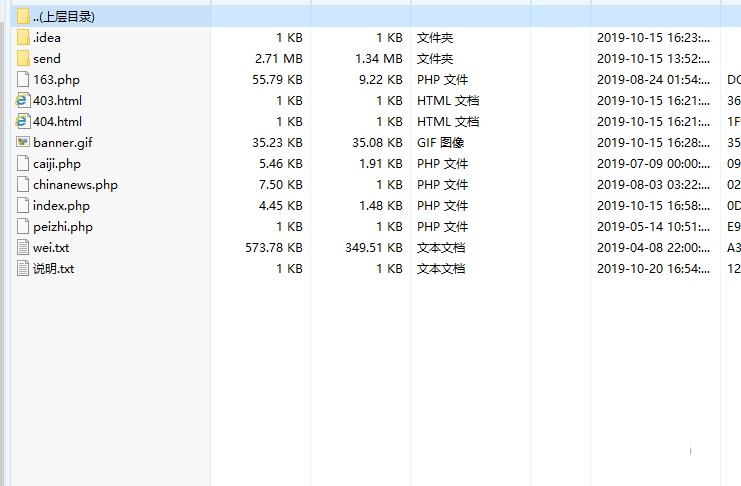Click the date 2019-05-14 10:51 cell
The height and width of the screenshot is (486, 741).
click(653, 226)
